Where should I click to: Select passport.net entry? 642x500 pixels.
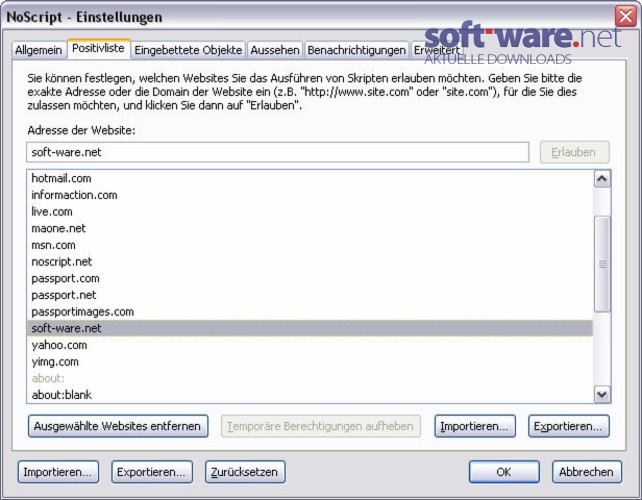[310, 295]
